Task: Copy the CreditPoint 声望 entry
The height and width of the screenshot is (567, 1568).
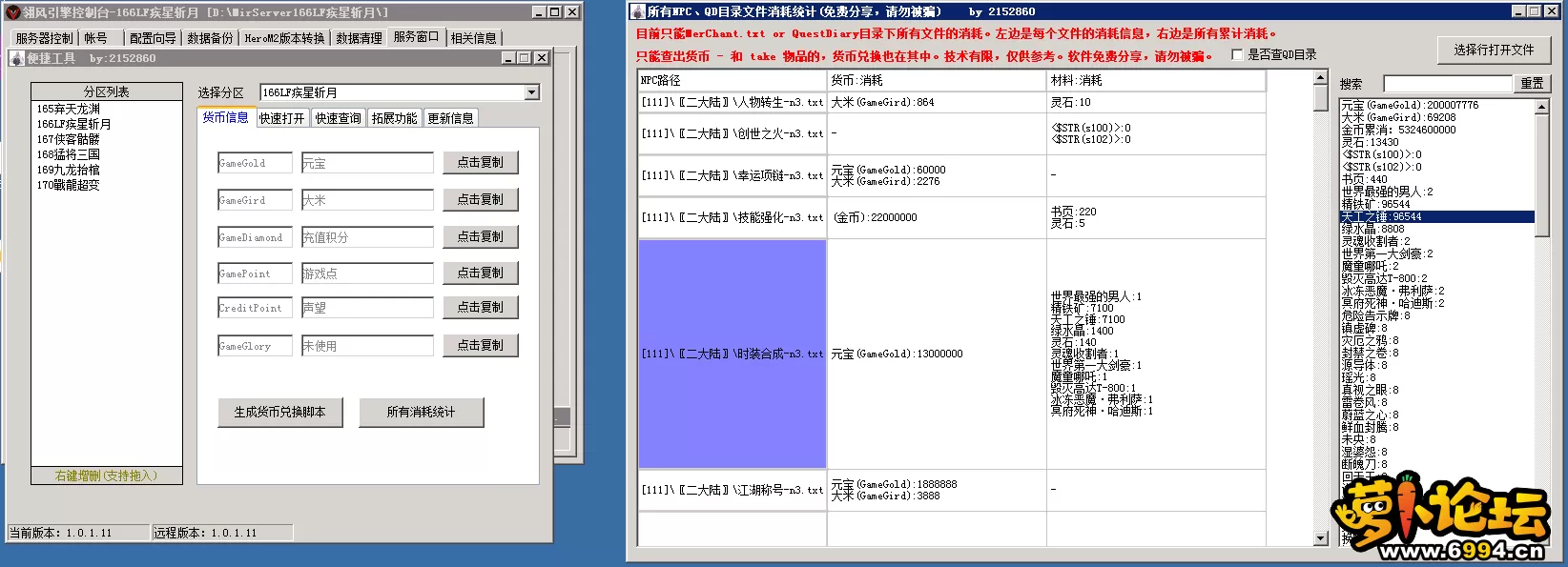Action: click(x=481, y=308)
